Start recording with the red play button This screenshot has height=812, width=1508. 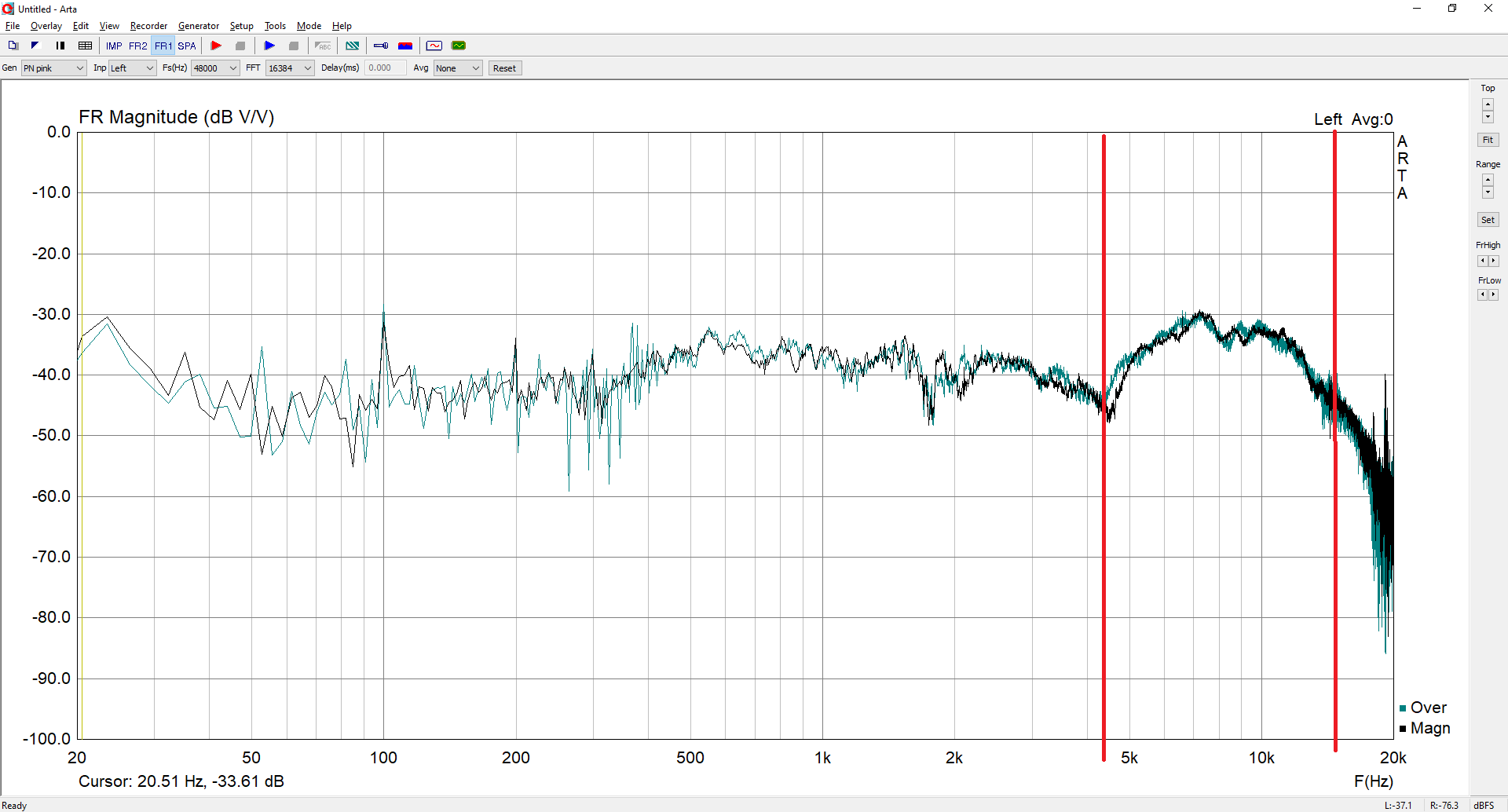(216, 46)
